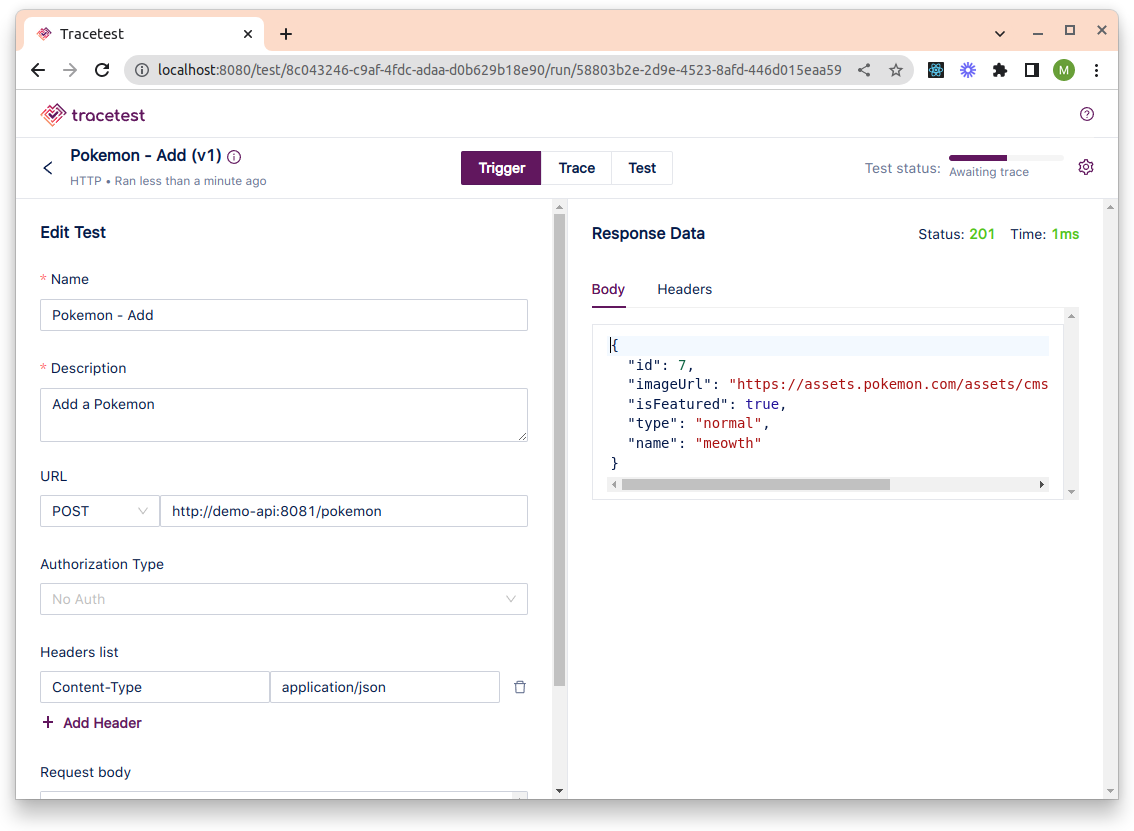Screen dimensions: 1134x831
Task: Click browser back arrow
Action: pos(38,70)
